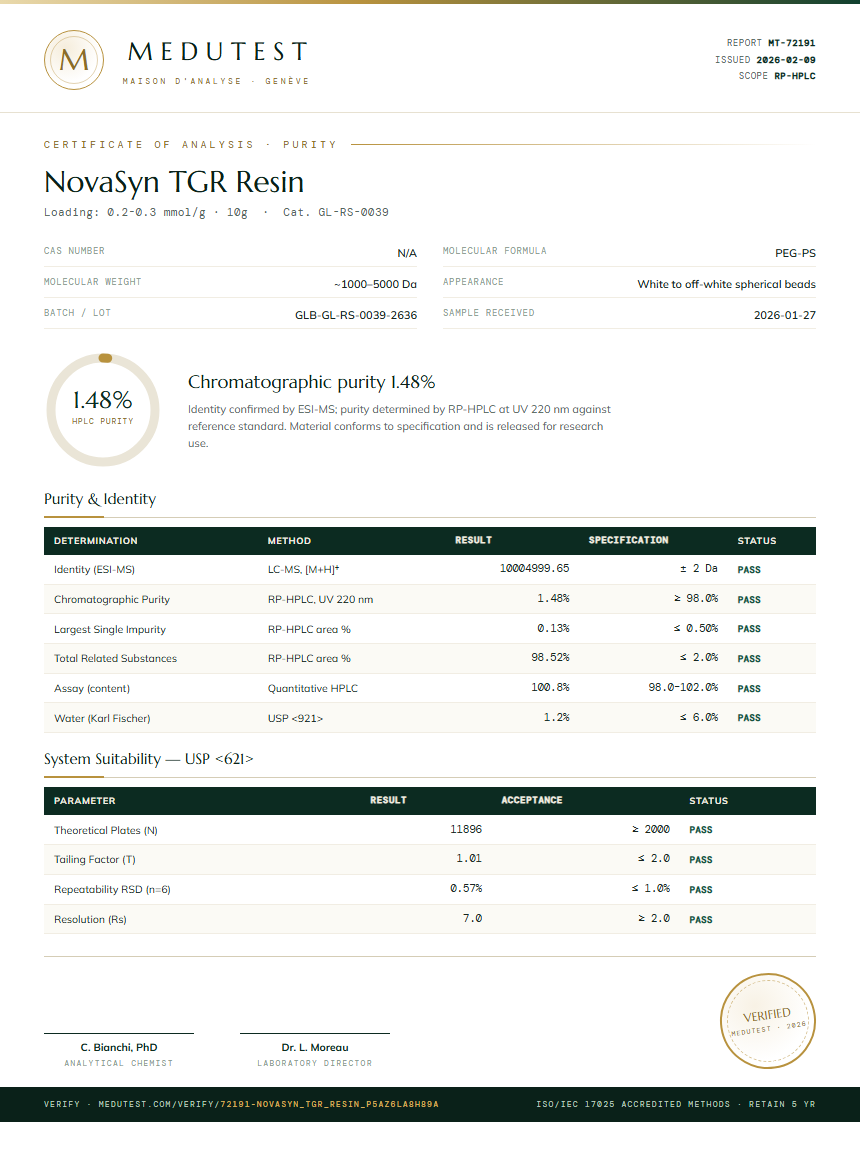Select the specification ≥ 98.0% for purity
The image size is (860, 1152).
696,599
